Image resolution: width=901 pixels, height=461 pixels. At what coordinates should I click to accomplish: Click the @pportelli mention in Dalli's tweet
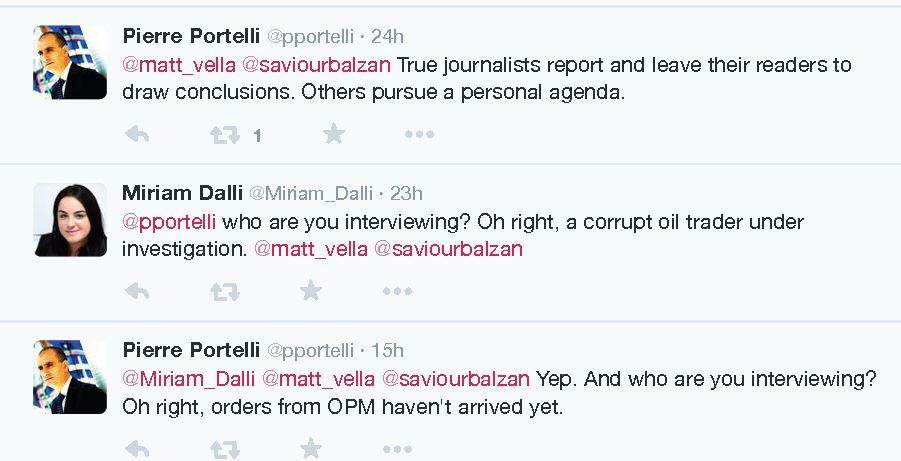169,221
